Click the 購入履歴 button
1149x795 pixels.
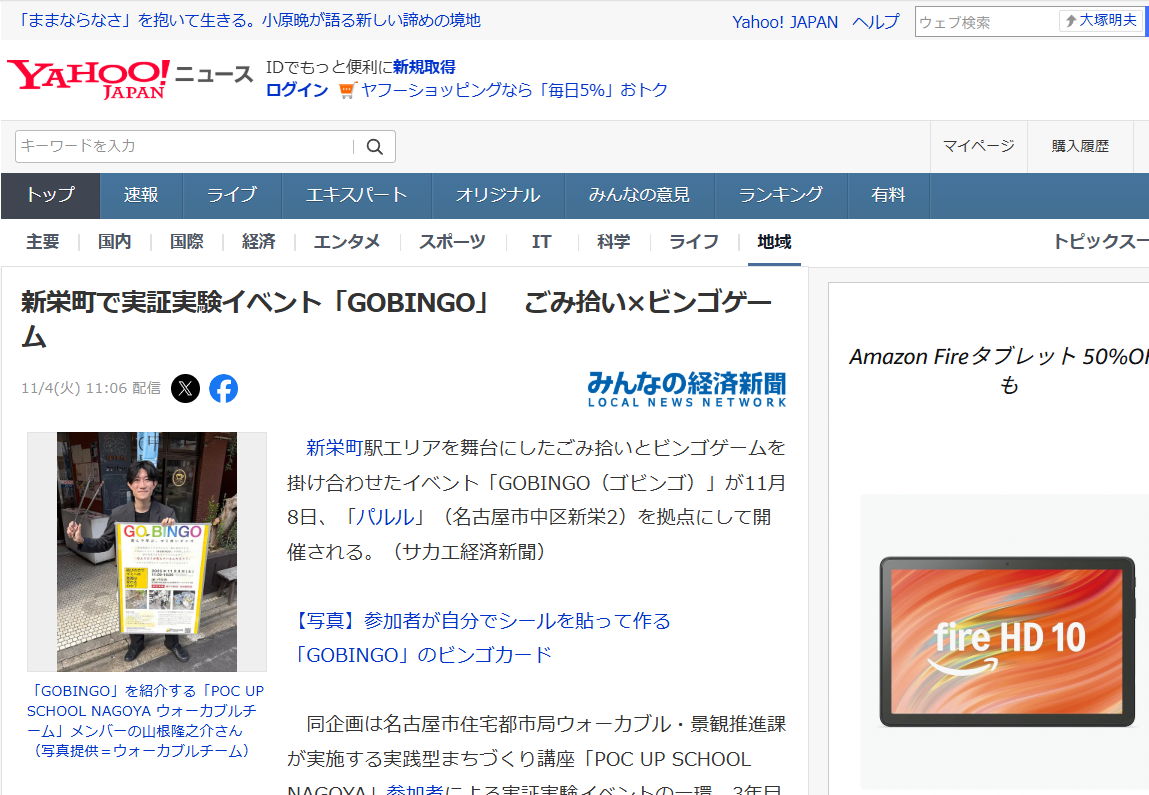pyautogui.click(x=1080, y=146)
